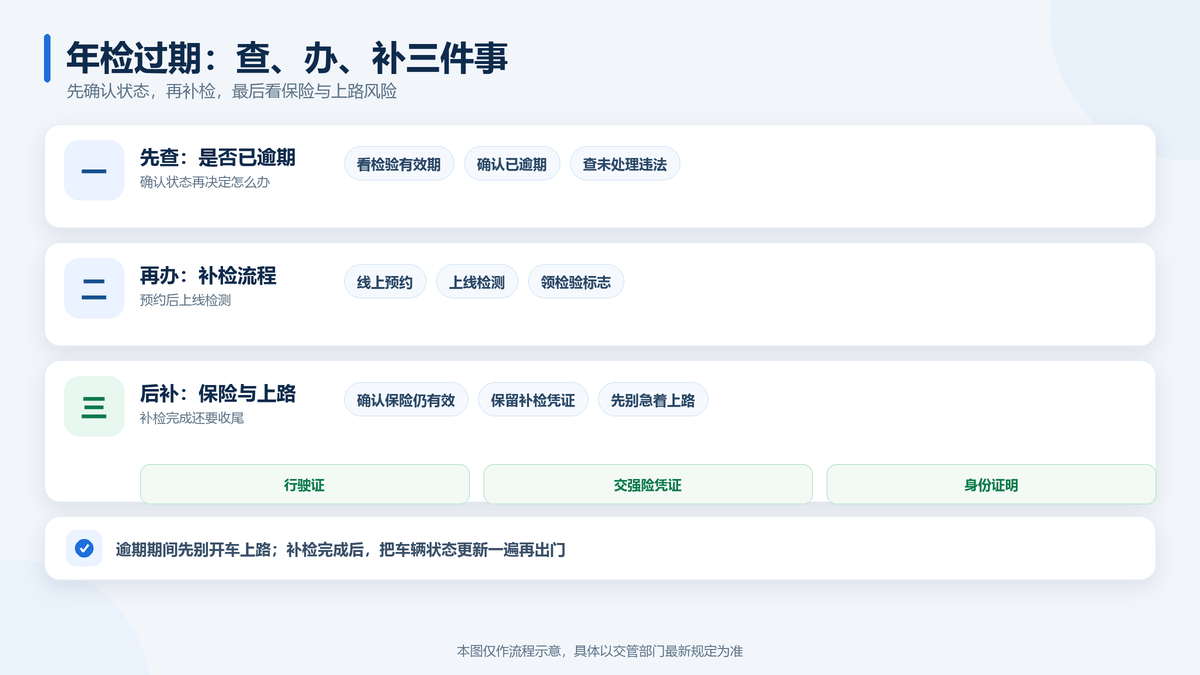Click the green step three "三" icon
Screen dimensions: 1200x675
click(x=94, y=406)
